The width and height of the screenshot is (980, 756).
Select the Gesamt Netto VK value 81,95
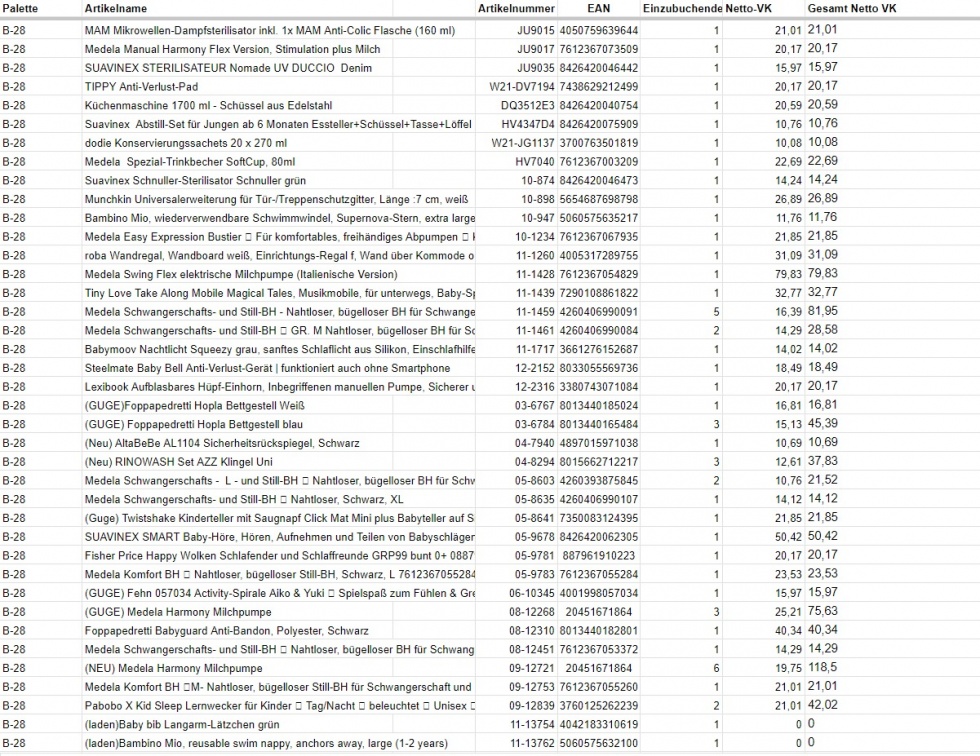(x=822, y=311)
